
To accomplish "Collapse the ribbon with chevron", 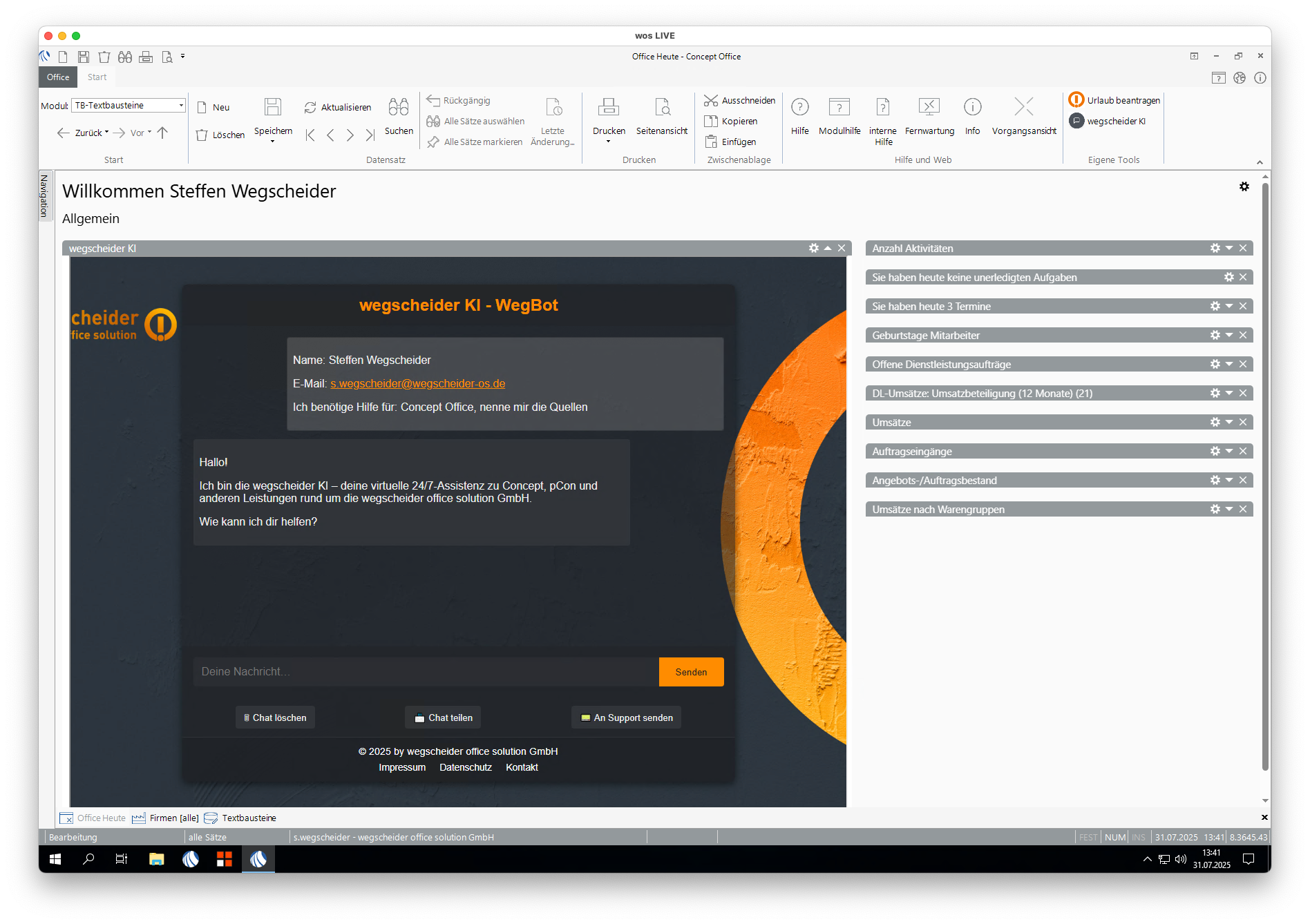I will 1260,162.
